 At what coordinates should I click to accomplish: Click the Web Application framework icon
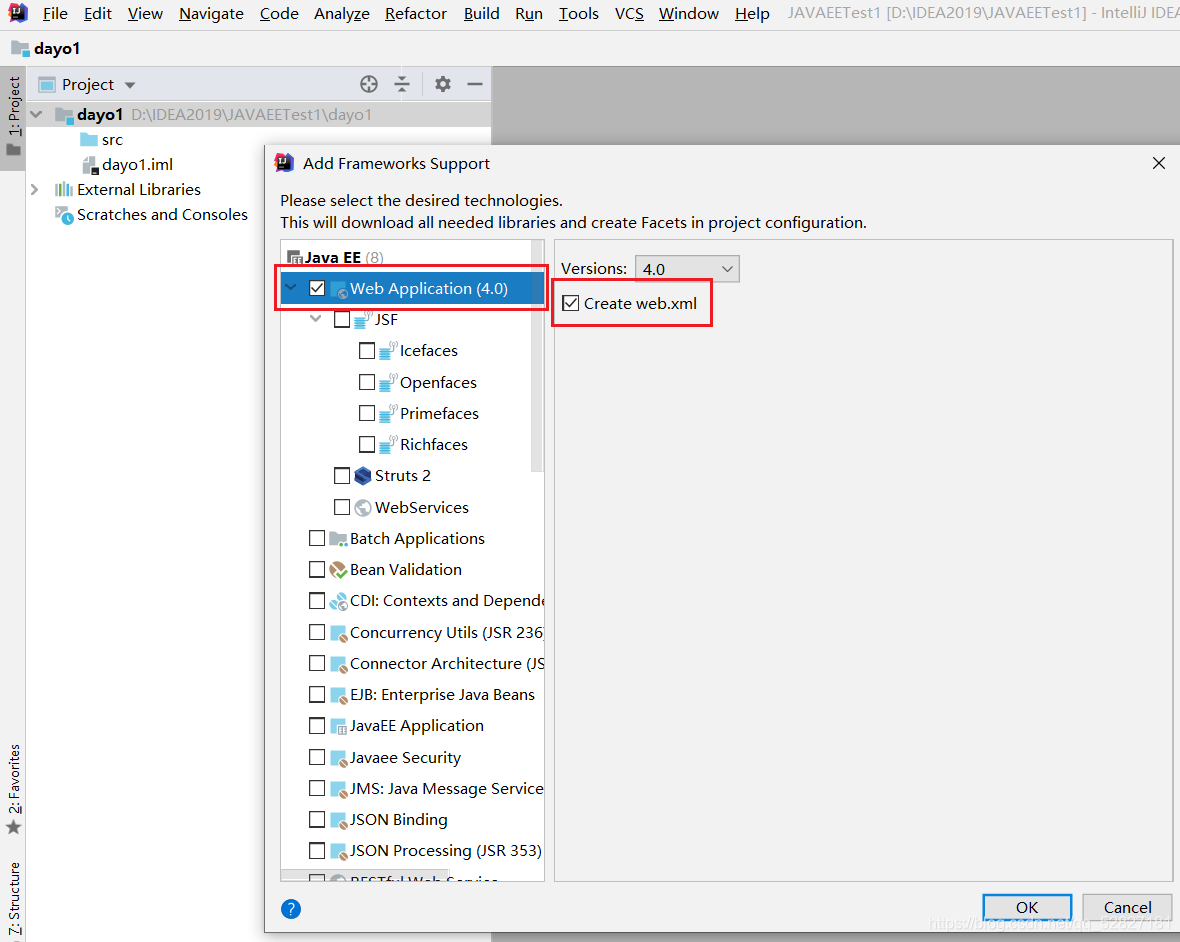[x=339, y=289]
